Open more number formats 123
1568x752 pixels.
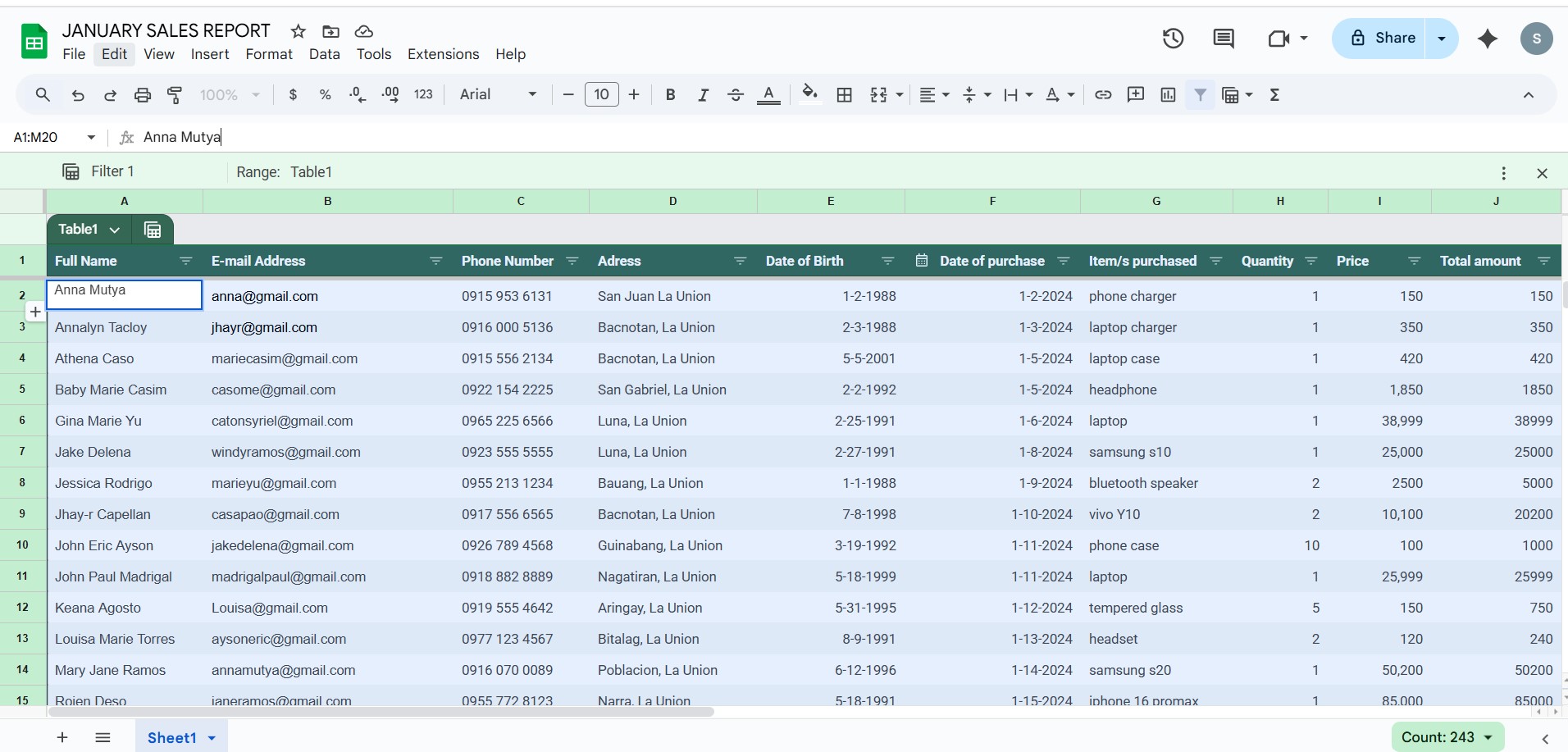point(423,95)
